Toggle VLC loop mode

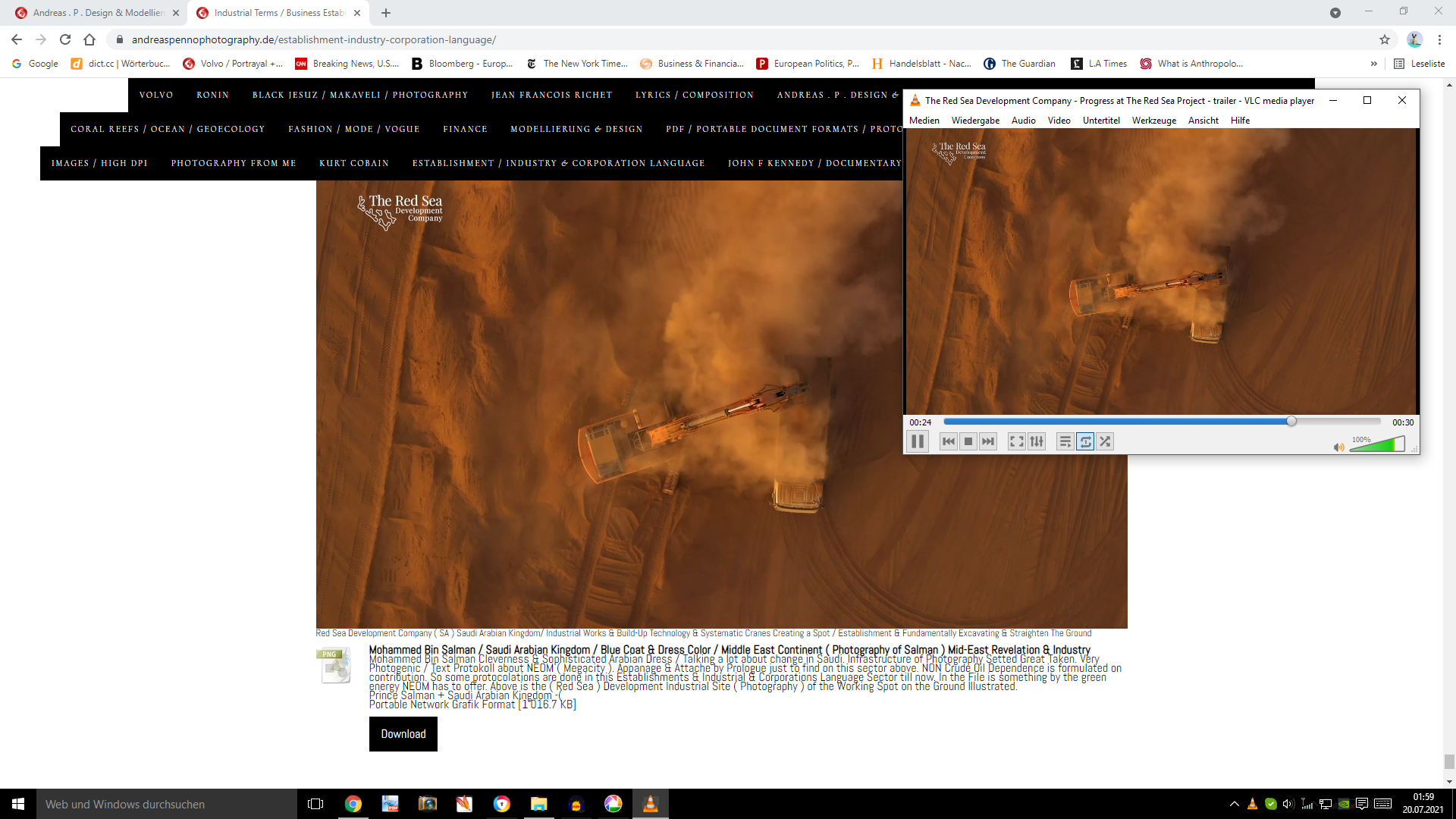click(x=1085, y=441)
